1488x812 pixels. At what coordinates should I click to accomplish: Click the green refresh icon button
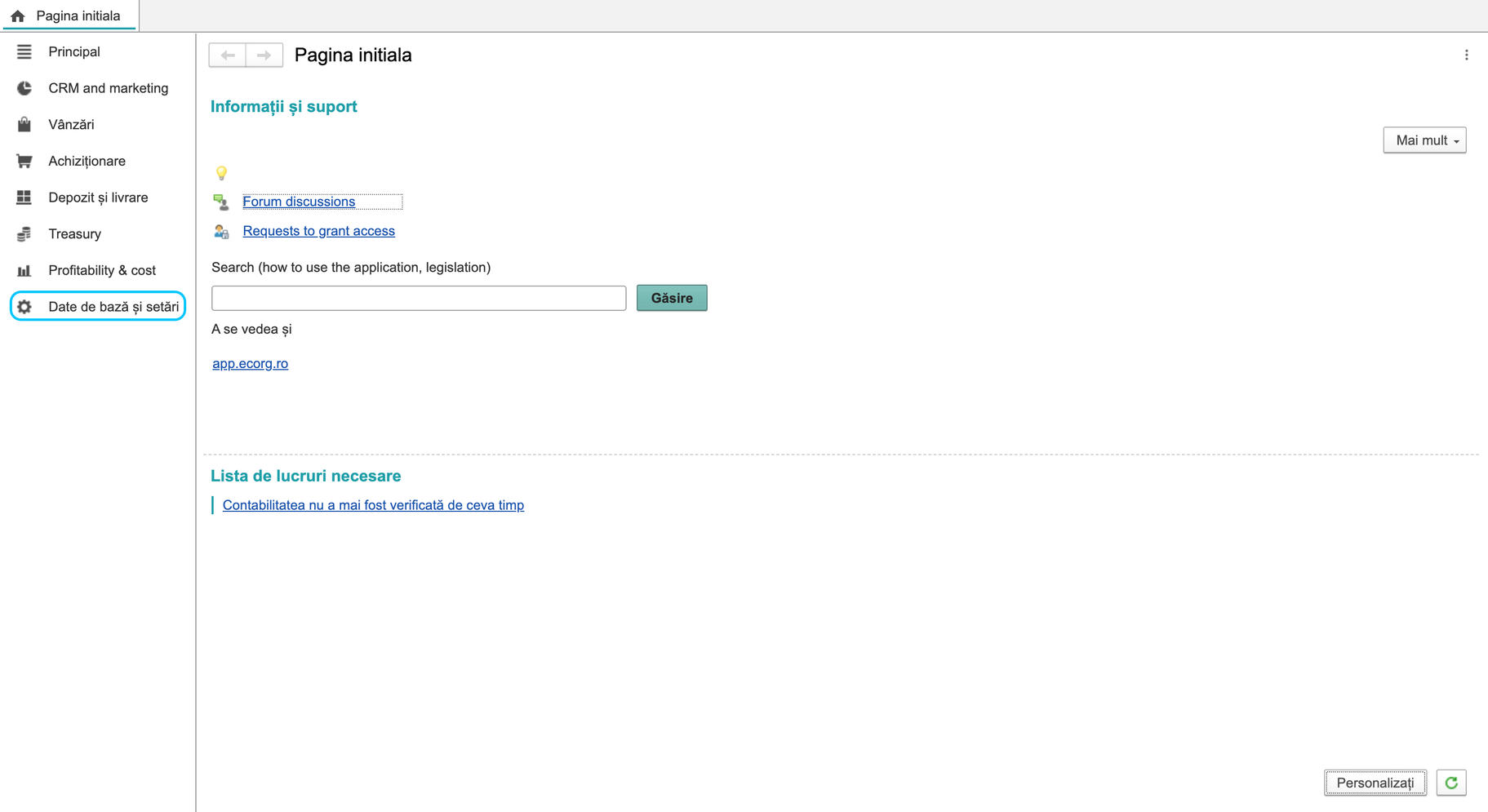(x=1451, y=783)
